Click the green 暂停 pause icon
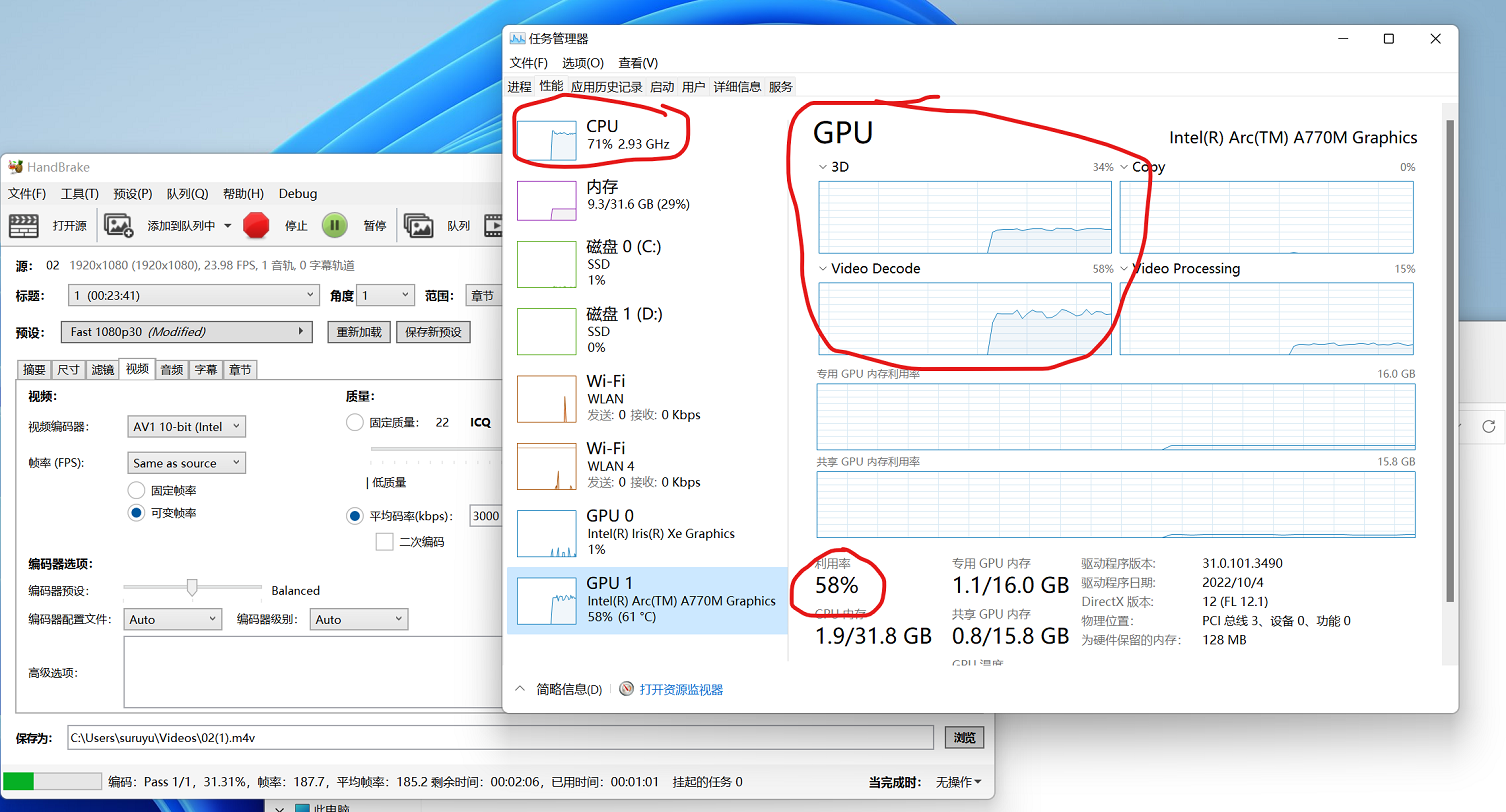 (x=334, y=226)
